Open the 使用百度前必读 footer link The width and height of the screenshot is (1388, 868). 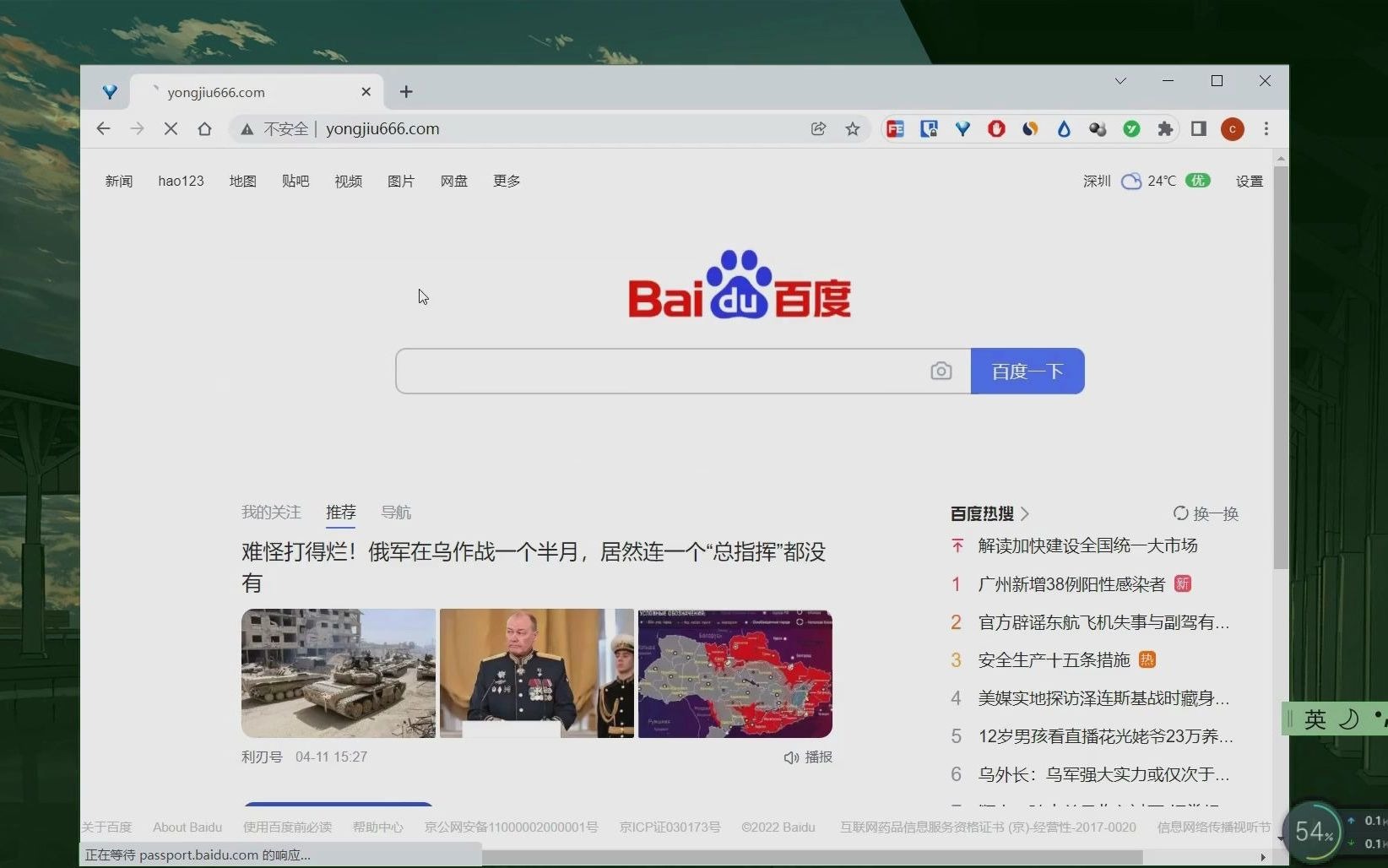click(287, 827)
